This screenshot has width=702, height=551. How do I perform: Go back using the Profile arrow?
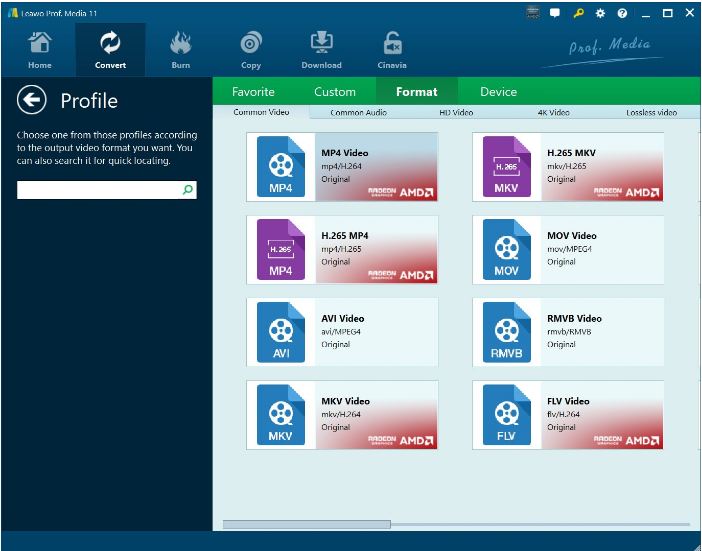tap(32, 99)
